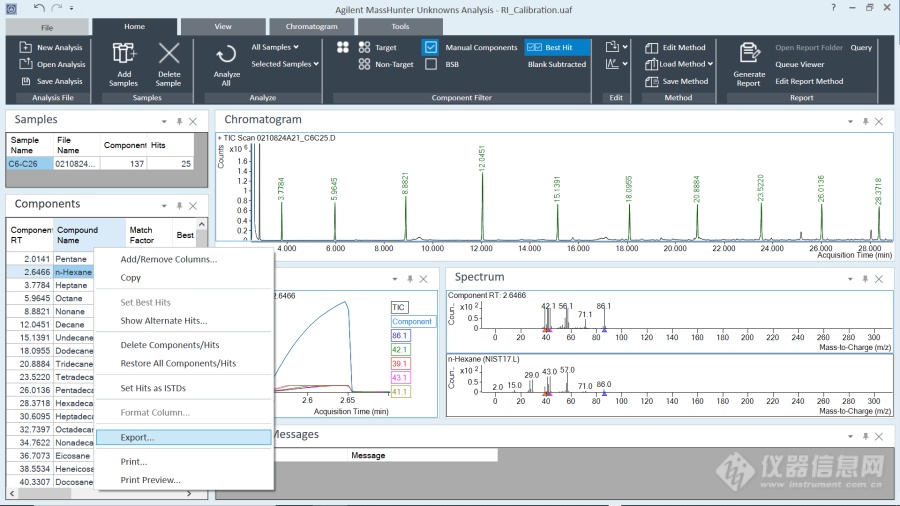Click the Add Samples icon
This screenshot has width=900, height=506.
[123, 53]
